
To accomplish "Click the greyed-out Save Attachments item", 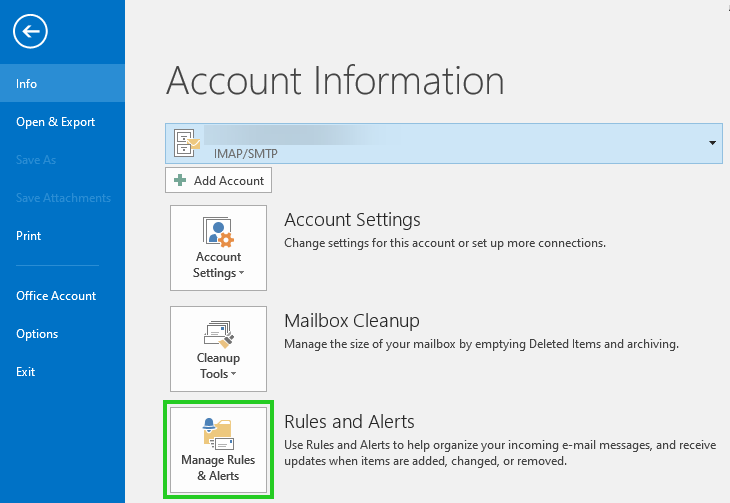I will (x=63, y=198).
